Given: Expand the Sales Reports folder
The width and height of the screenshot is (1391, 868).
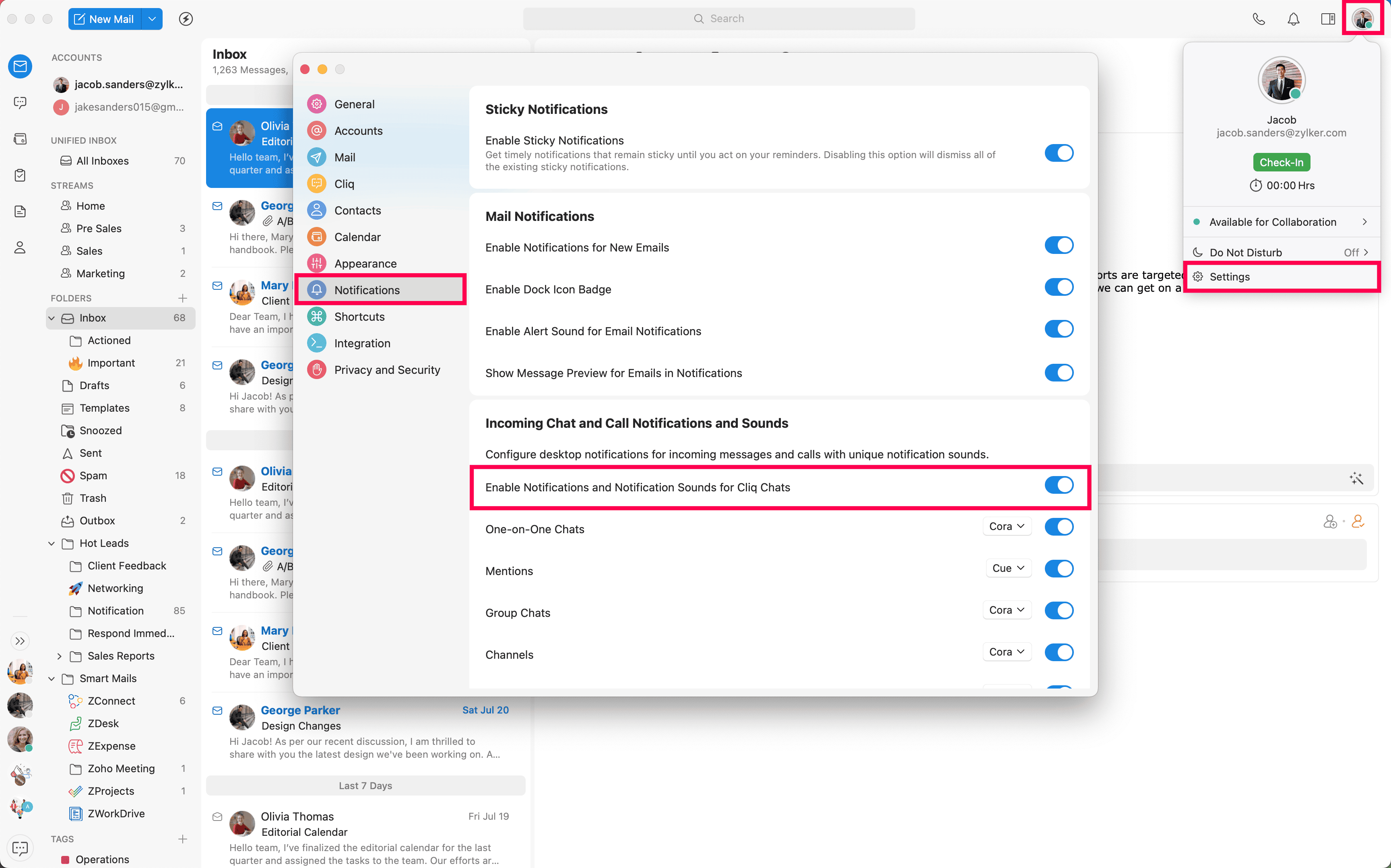Looking at the screenshot, I should 59,656.
